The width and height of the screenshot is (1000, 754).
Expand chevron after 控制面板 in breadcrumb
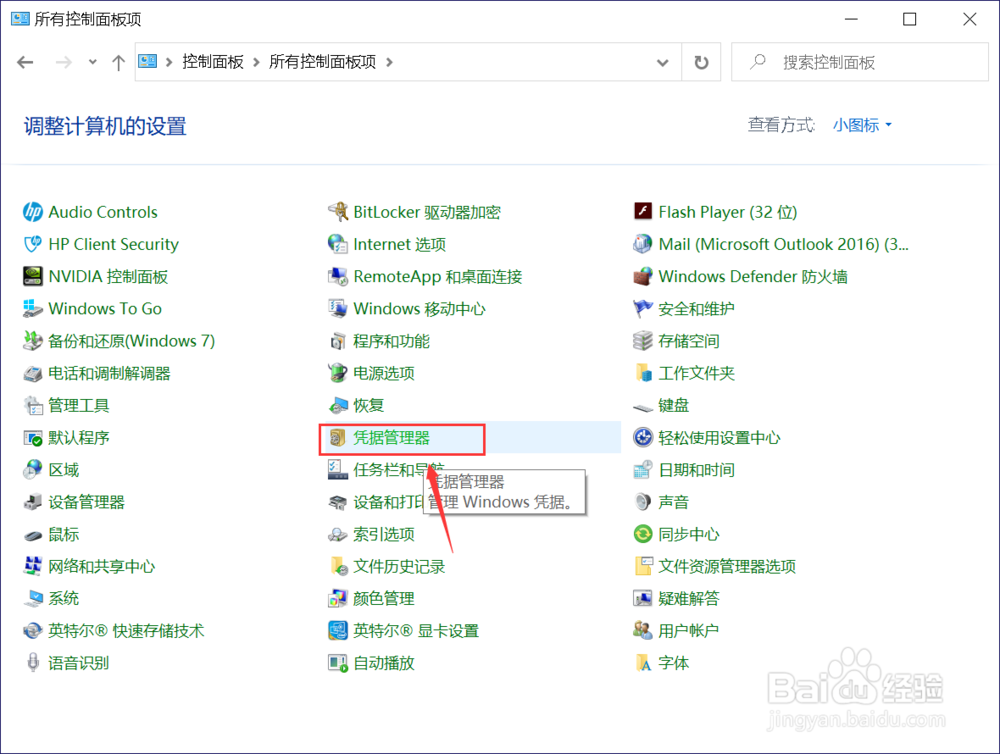tap(256, 62)
